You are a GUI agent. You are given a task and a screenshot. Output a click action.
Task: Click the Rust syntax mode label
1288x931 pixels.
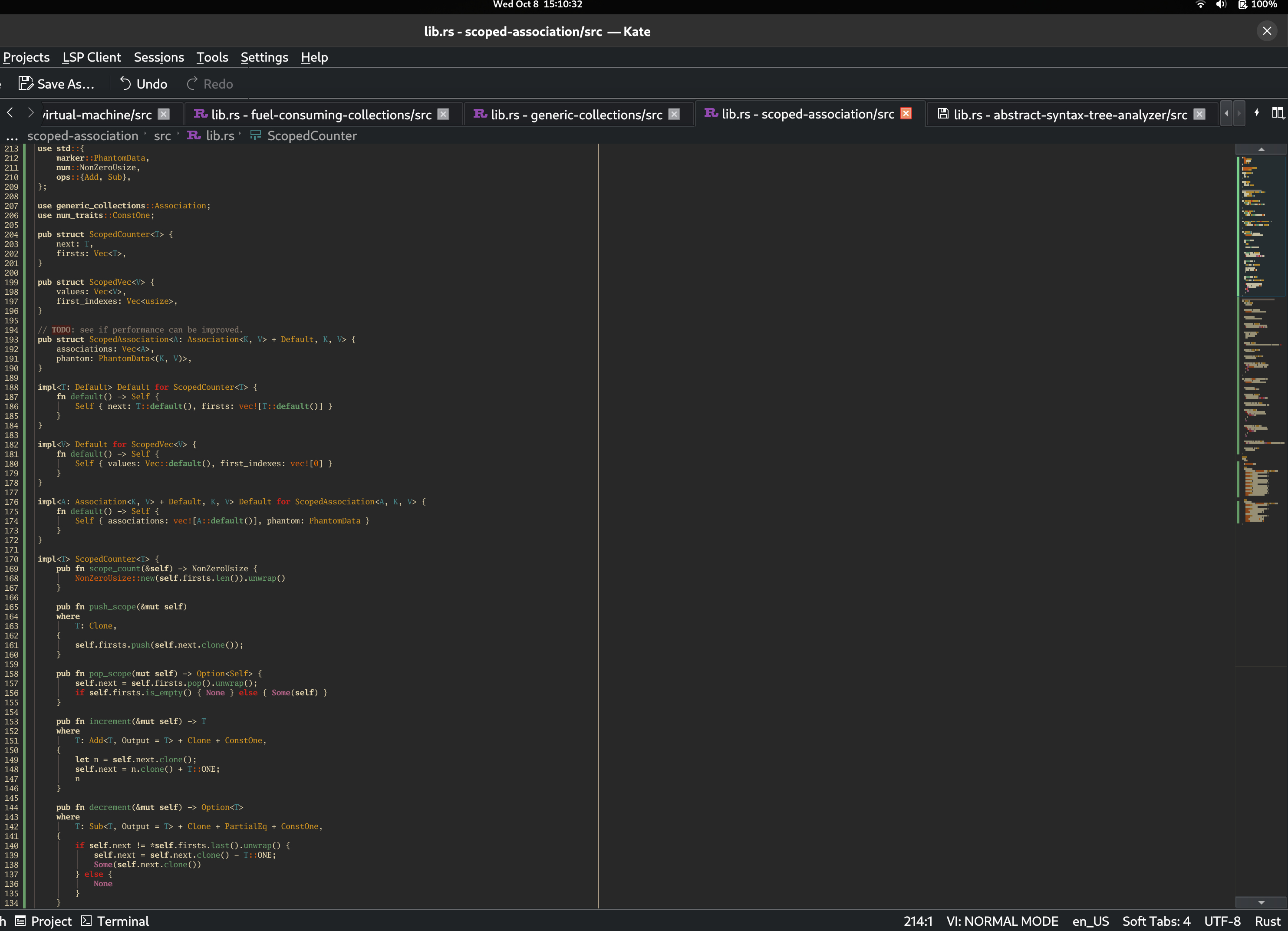[x=1267, y=921]
